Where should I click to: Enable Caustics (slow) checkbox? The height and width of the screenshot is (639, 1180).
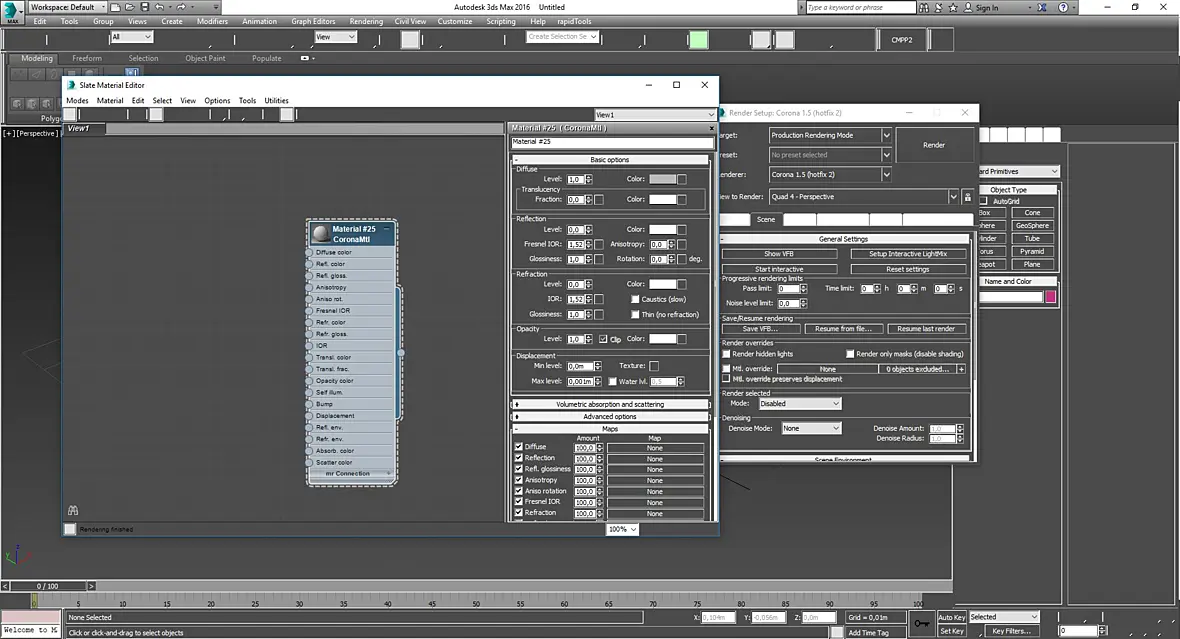tap(635, 299)
